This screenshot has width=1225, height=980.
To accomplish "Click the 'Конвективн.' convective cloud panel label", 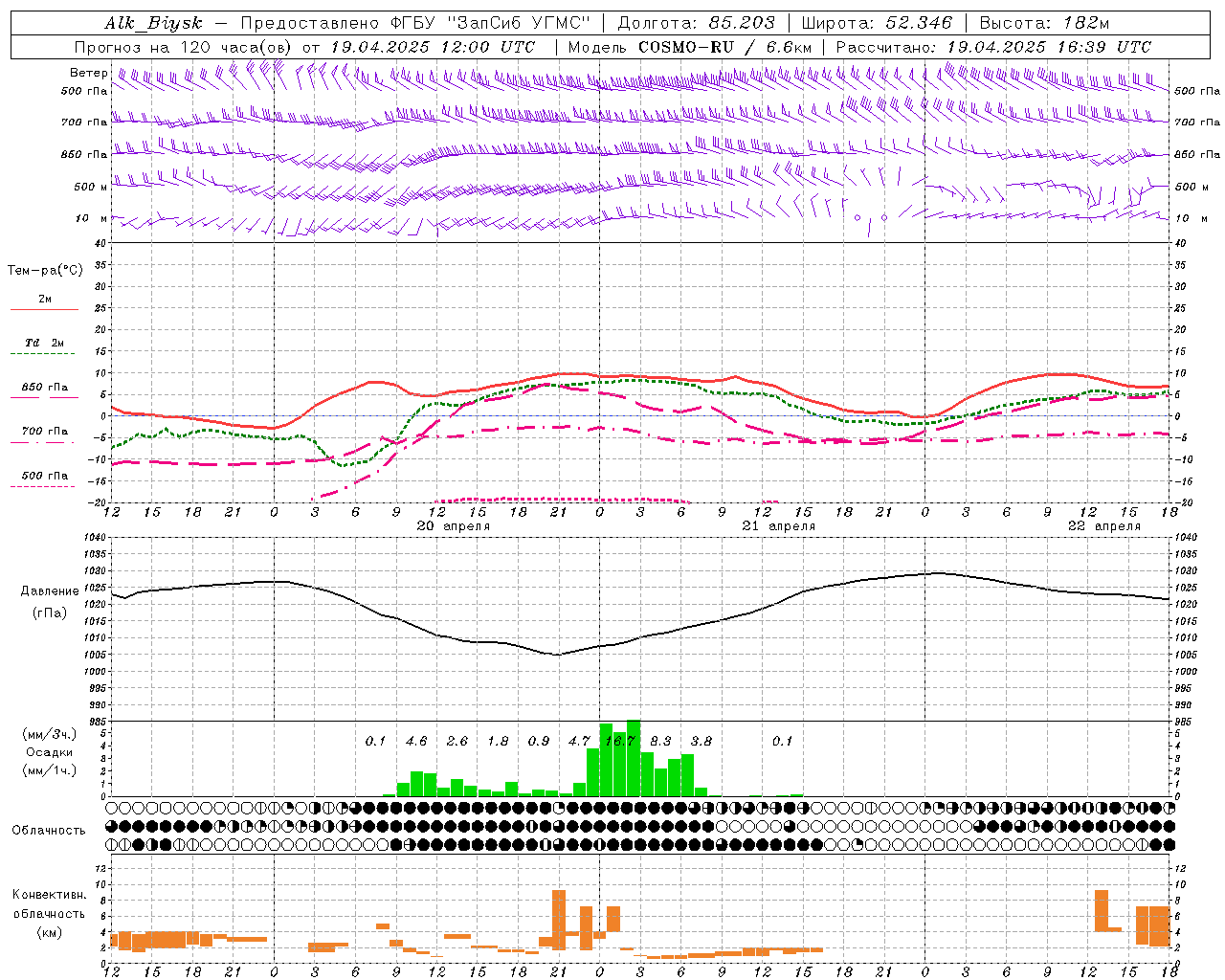I will coord(49,895).
